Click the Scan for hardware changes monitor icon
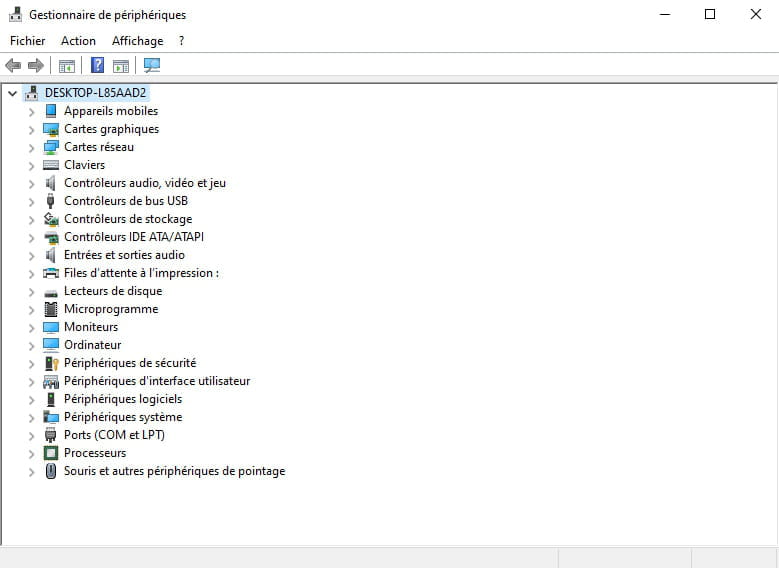Screen dimensions: 779x568 (x=152, y=65)
